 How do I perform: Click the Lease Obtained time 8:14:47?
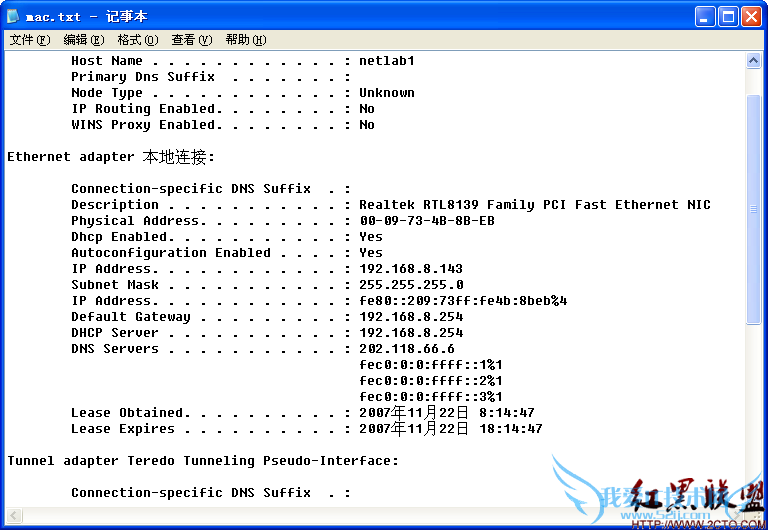point(506,413)
